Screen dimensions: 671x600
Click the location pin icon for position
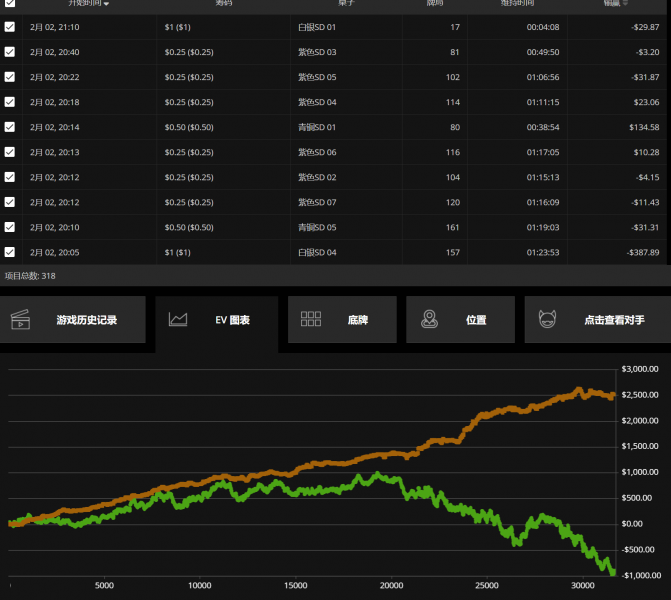pyautogui.click(x=429, y=320)
